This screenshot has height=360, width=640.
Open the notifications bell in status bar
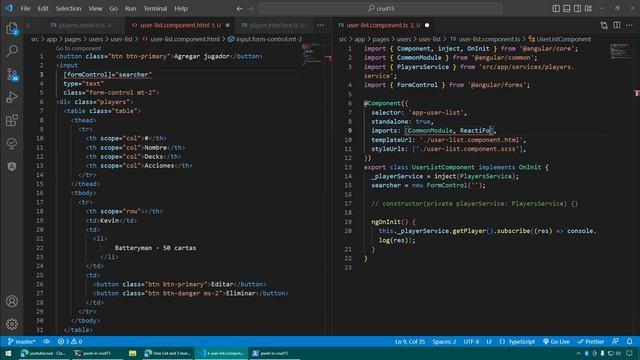pos(629,342)
